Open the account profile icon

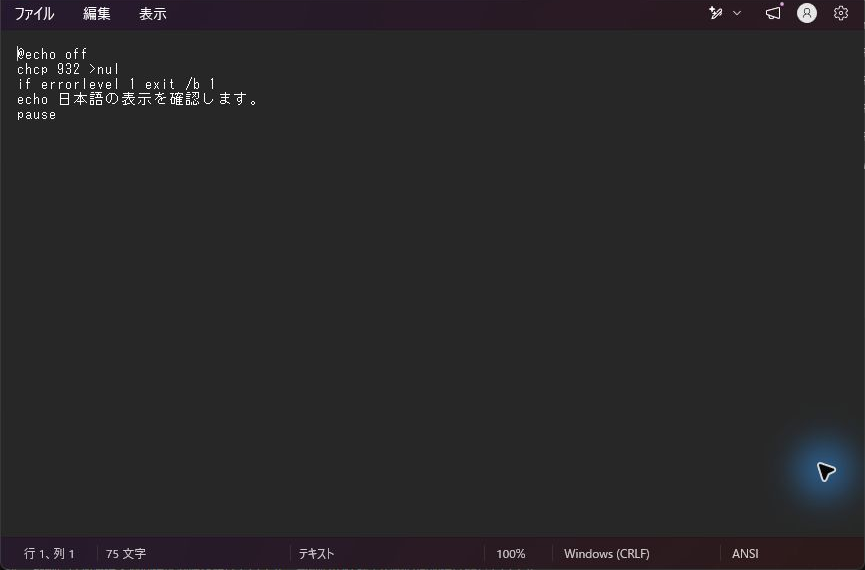tap(807, 13)
